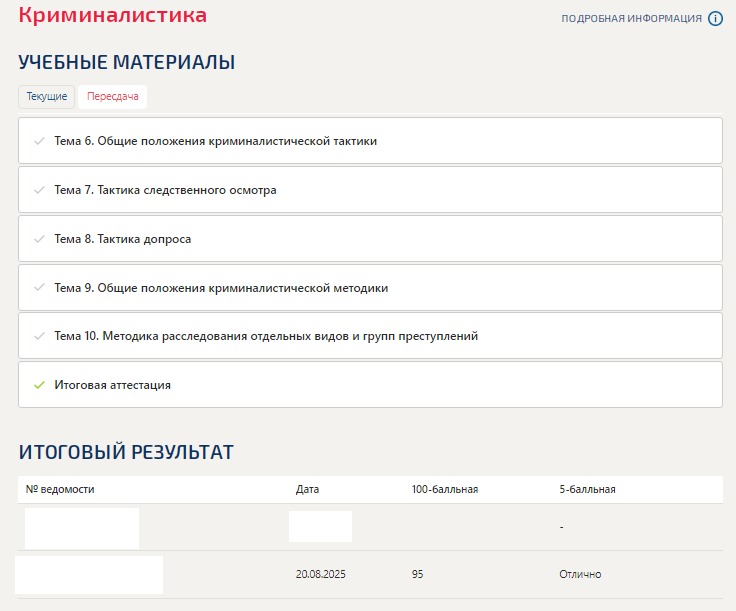The width and height of the screenshot is (736, 611).
Task: Click the checkmark icon beside Тема 6
Action: pyautogui.click(x=39, y=141)
